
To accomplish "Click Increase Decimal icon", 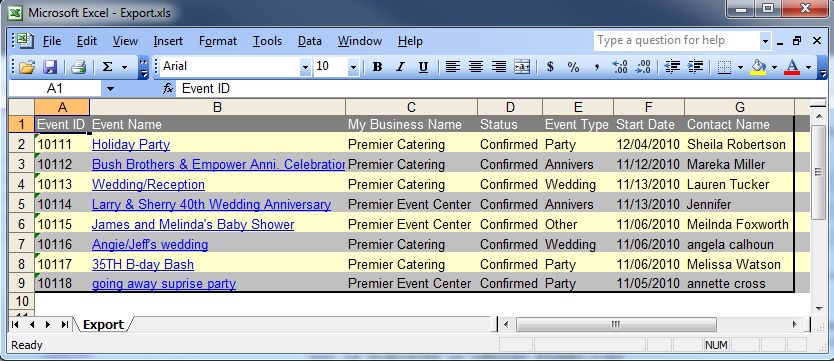I will [x=620, y=67].
